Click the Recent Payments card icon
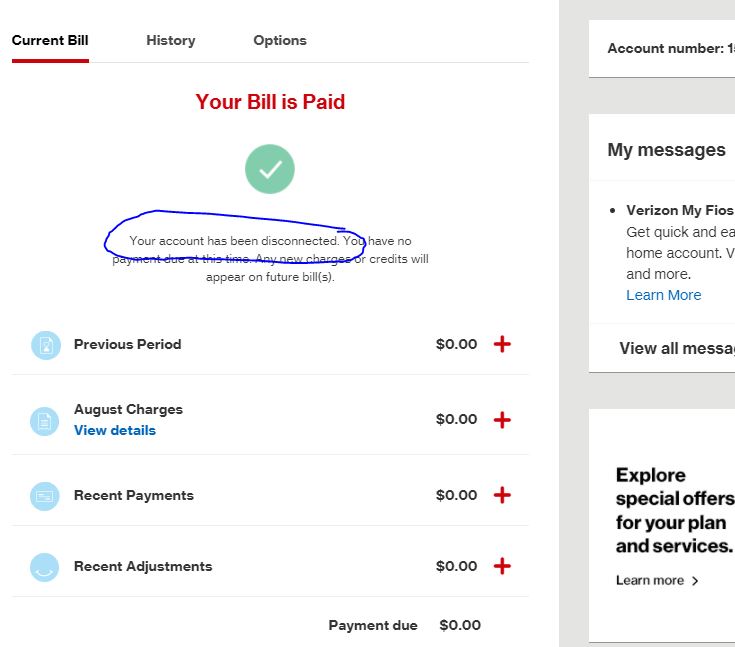 tap(45, 496)
